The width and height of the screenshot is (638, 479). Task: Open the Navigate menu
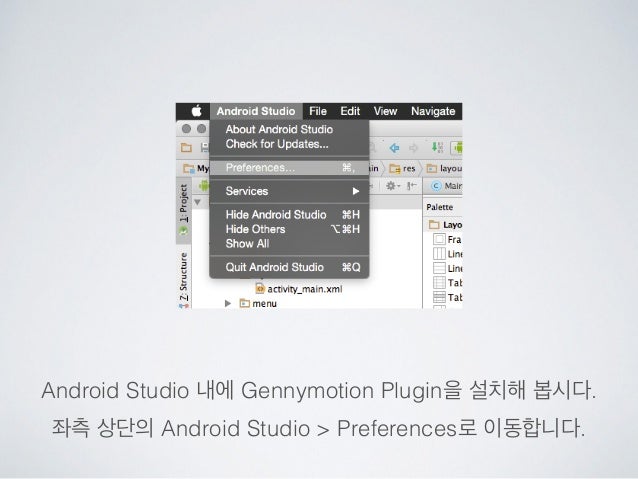pyautogui.click(x=433, y=111)
